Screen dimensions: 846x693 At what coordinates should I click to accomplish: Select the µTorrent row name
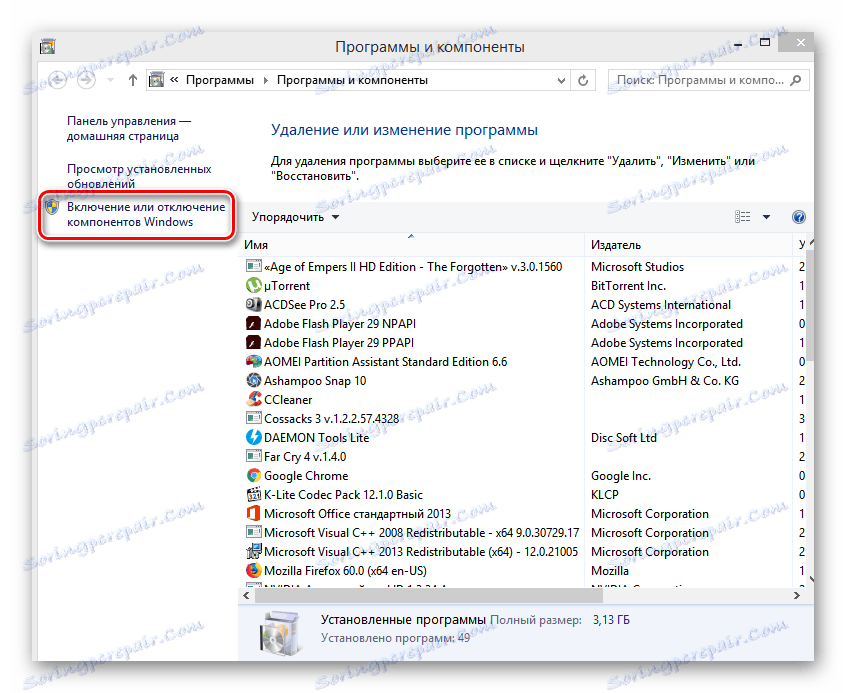[287, 286]
